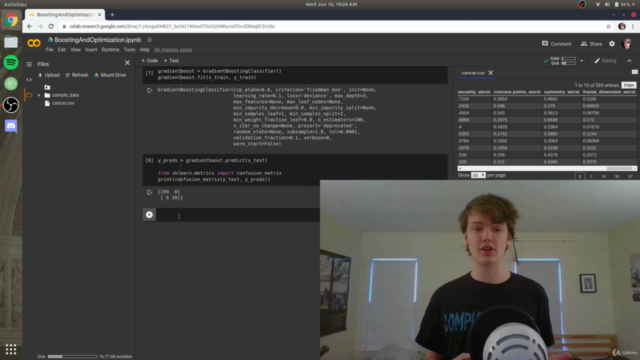The width and height of the screenshot is (640, 360).
Task: Open a new browser tab
Action: (112, 15)
